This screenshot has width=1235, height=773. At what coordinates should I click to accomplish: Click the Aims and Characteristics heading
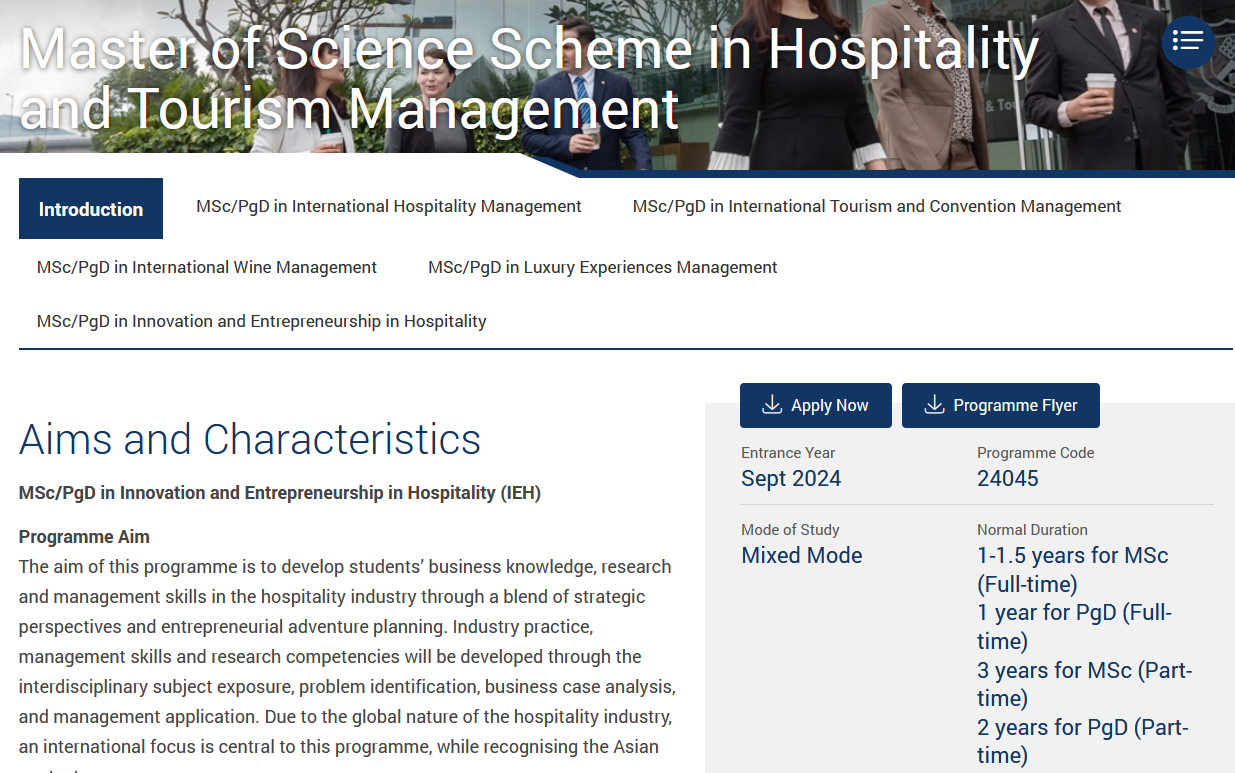pyautogui.click(x=250, y=439)
